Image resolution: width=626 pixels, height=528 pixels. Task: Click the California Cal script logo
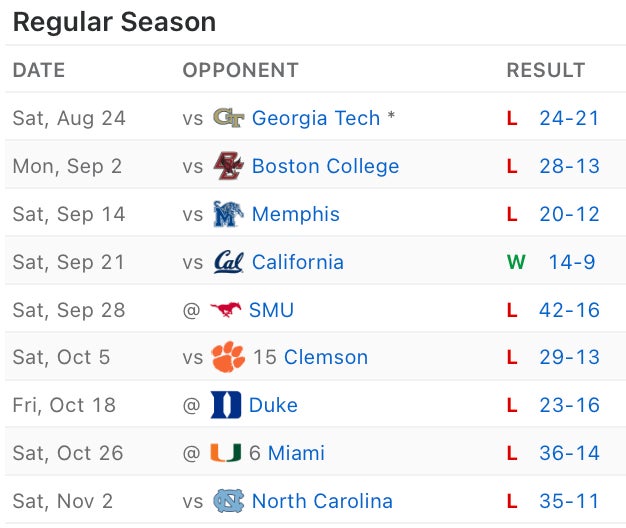tap(228, 262)
